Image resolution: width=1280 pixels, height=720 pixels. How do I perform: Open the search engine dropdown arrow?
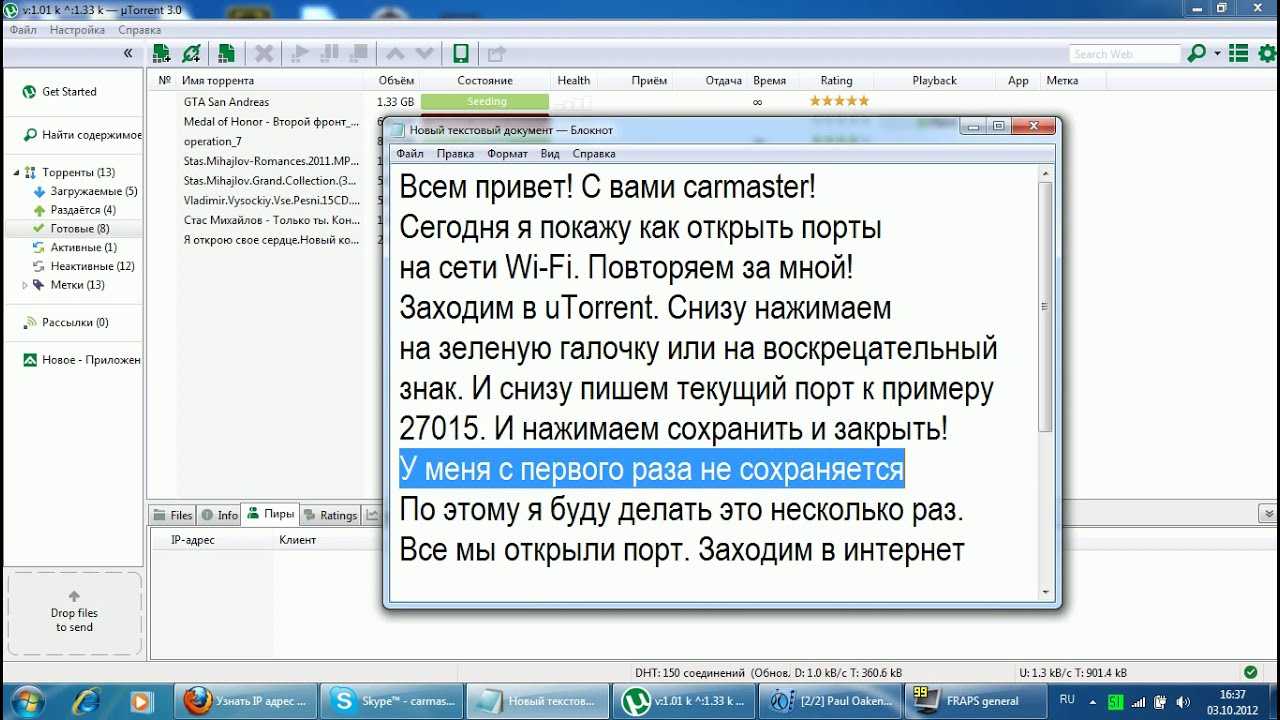coord(1217,54)
